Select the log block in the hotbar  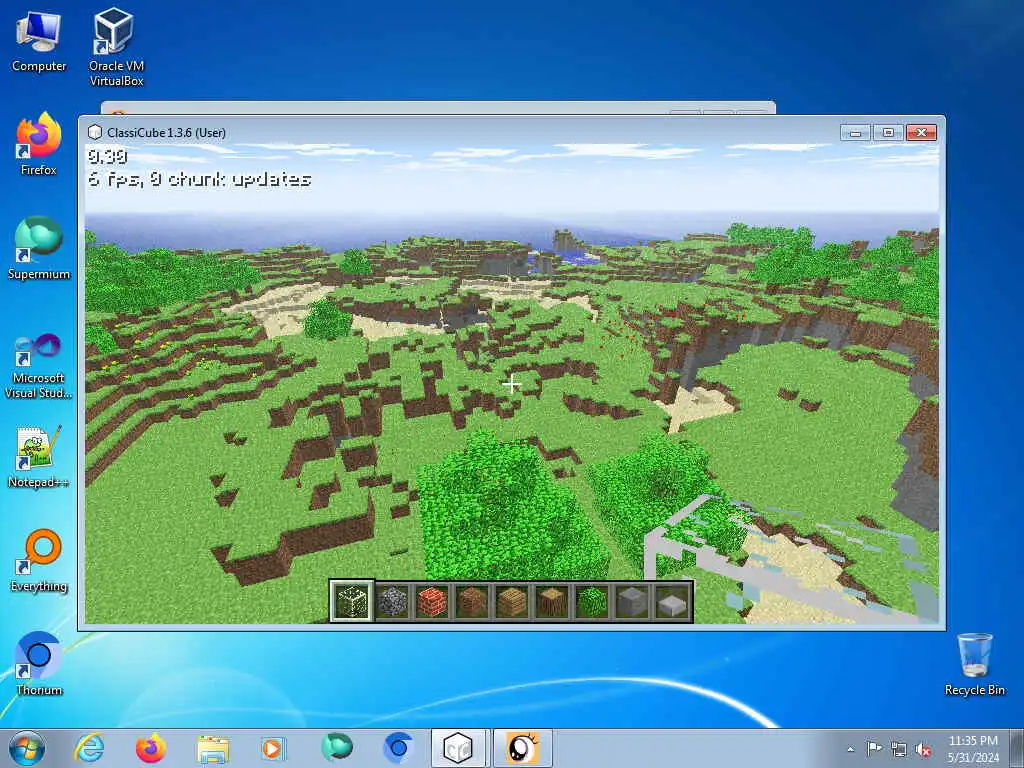[552, 601]
